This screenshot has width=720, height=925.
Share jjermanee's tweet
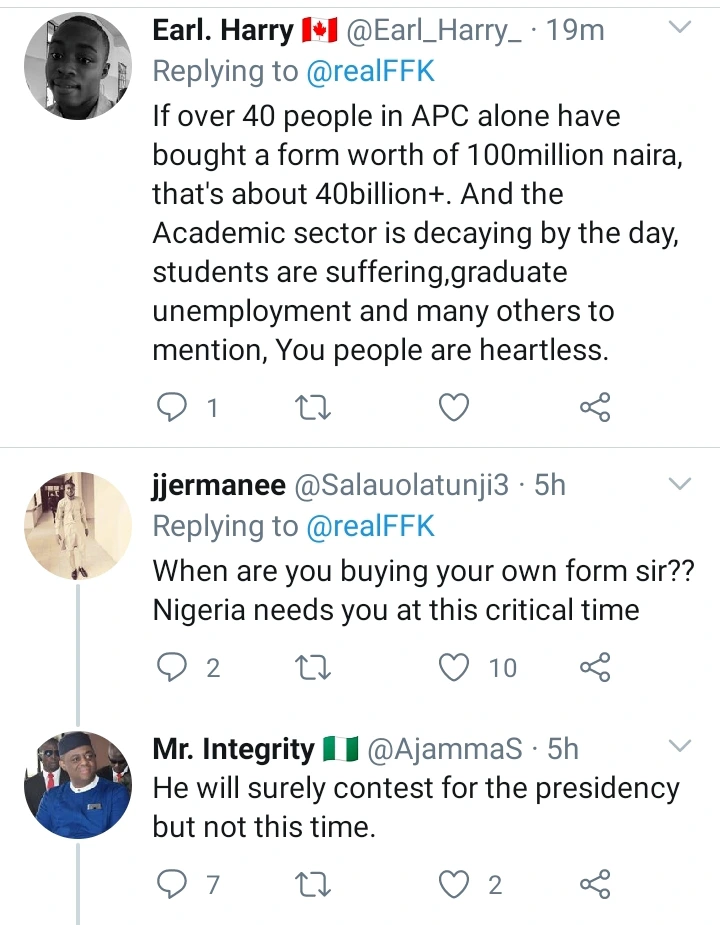(x=595, y=667)
